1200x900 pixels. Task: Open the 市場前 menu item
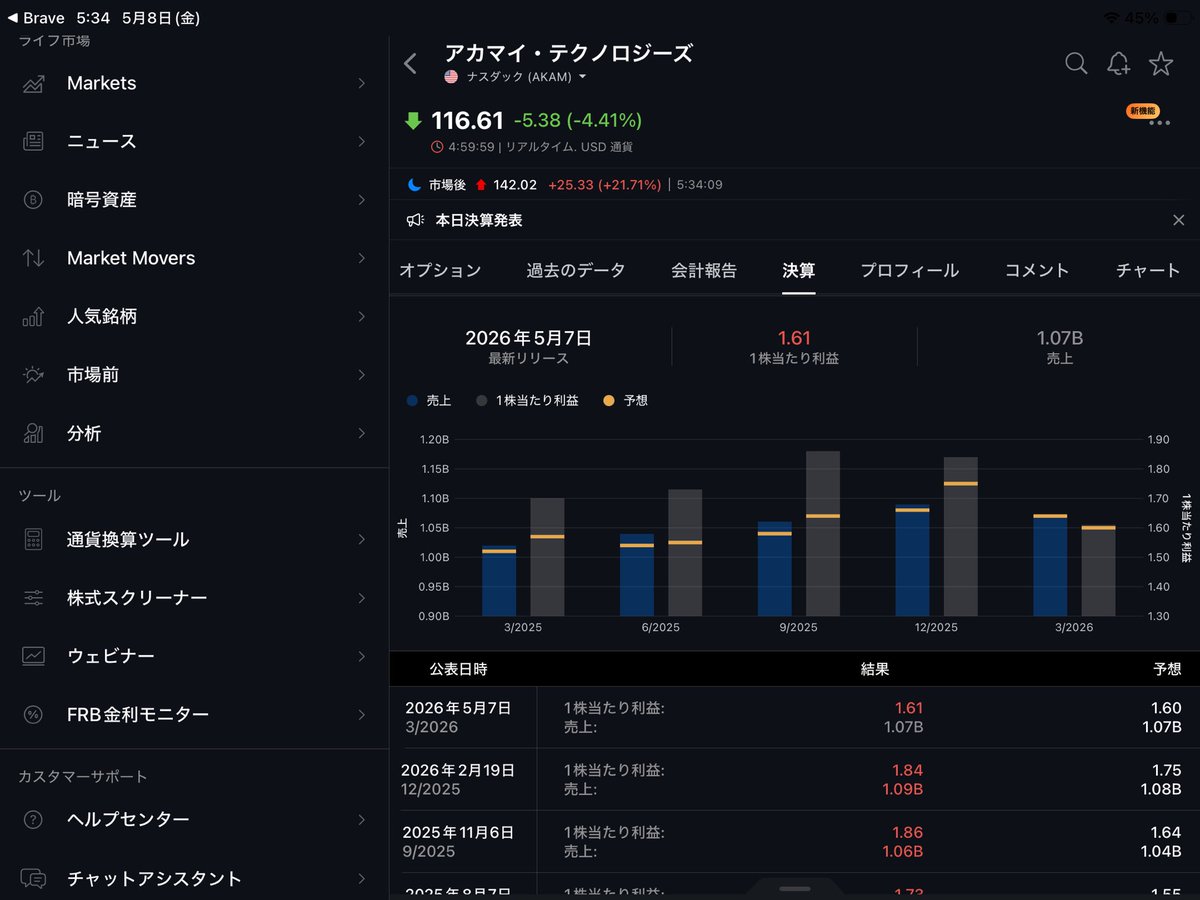coord(194,375)
